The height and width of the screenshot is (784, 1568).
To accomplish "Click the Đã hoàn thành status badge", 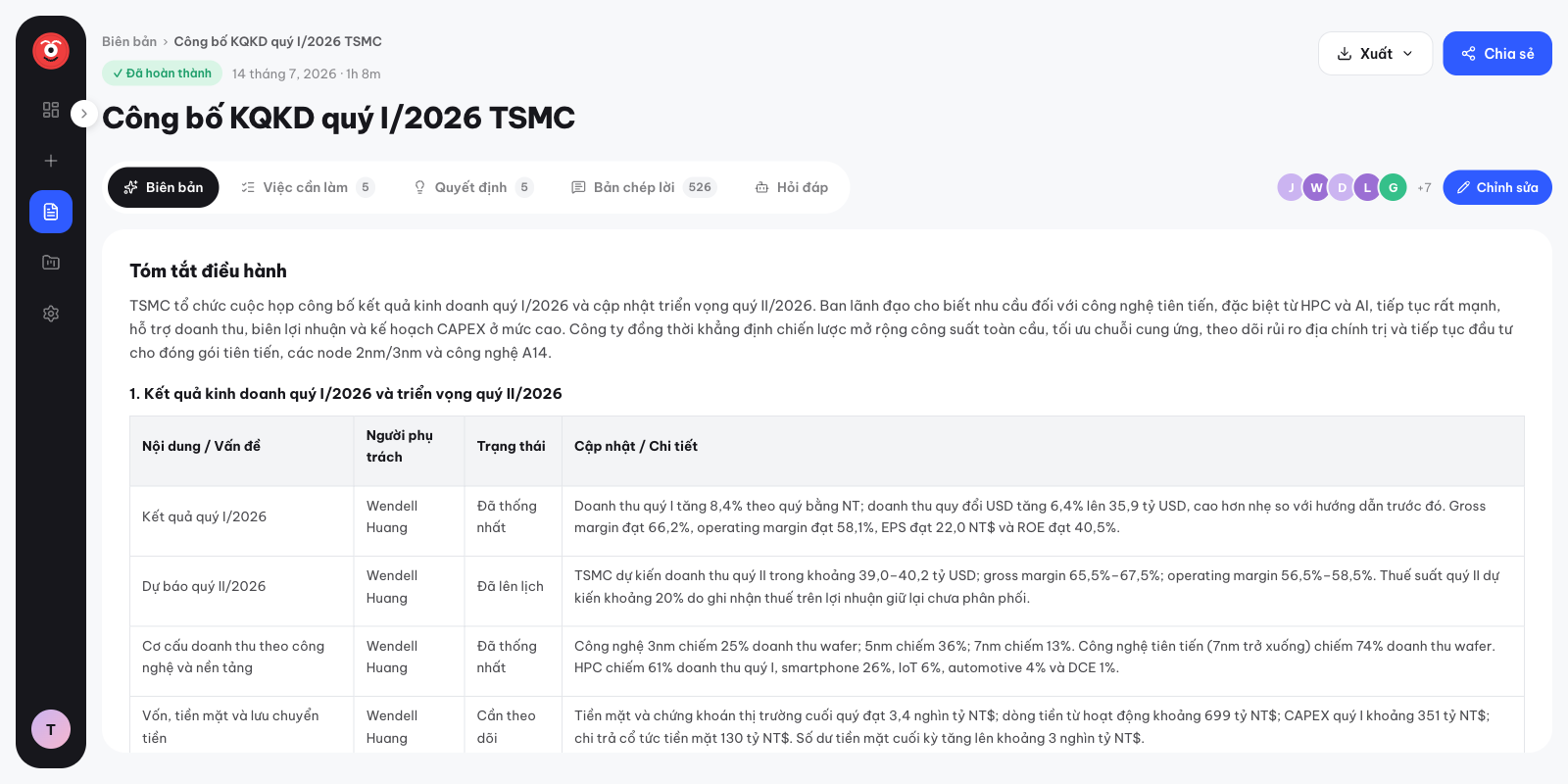I will [x=162, y=73].
